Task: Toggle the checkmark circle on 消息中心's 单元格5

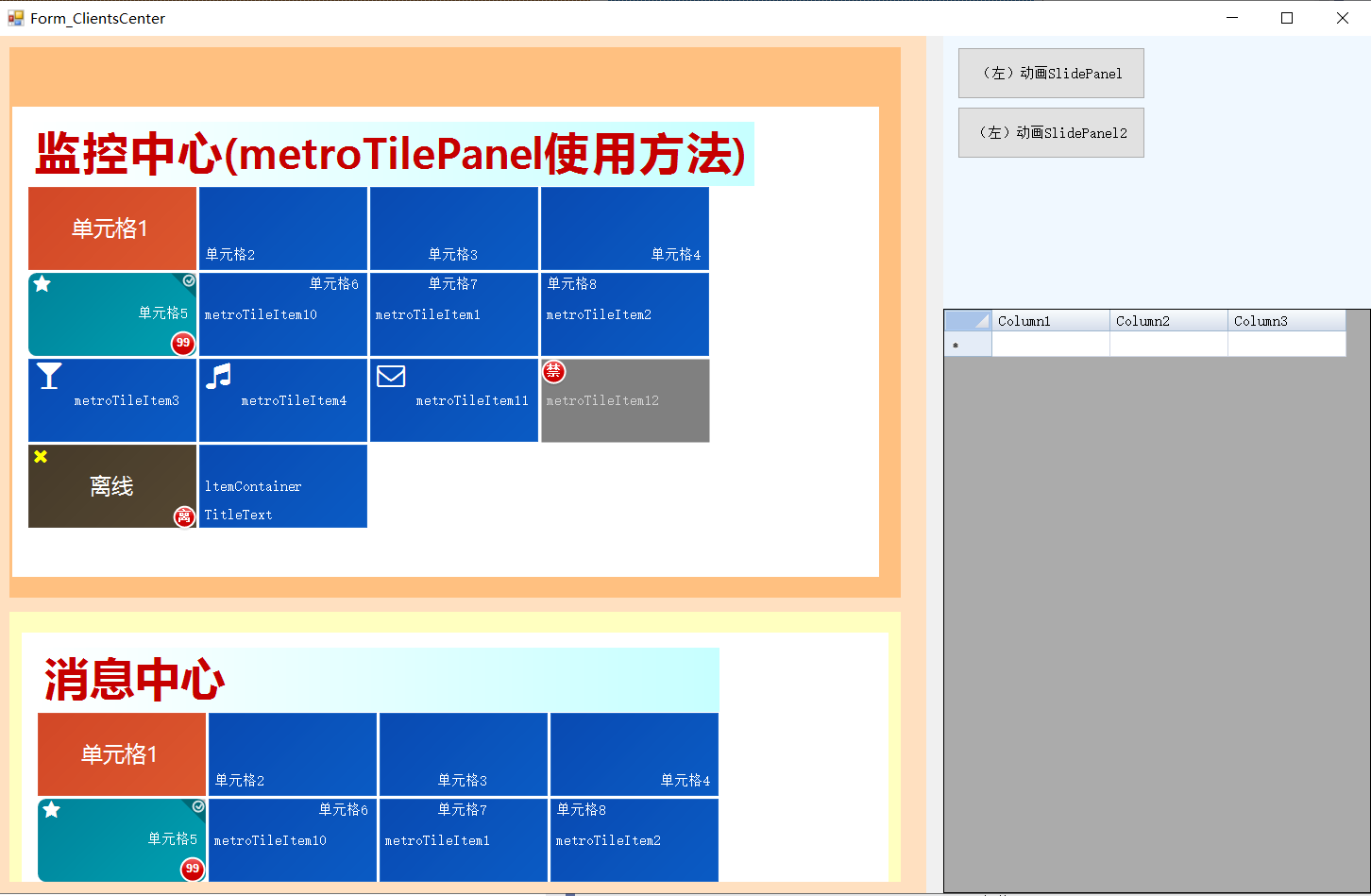Action: pyautogui.click(x=197, y=806)
